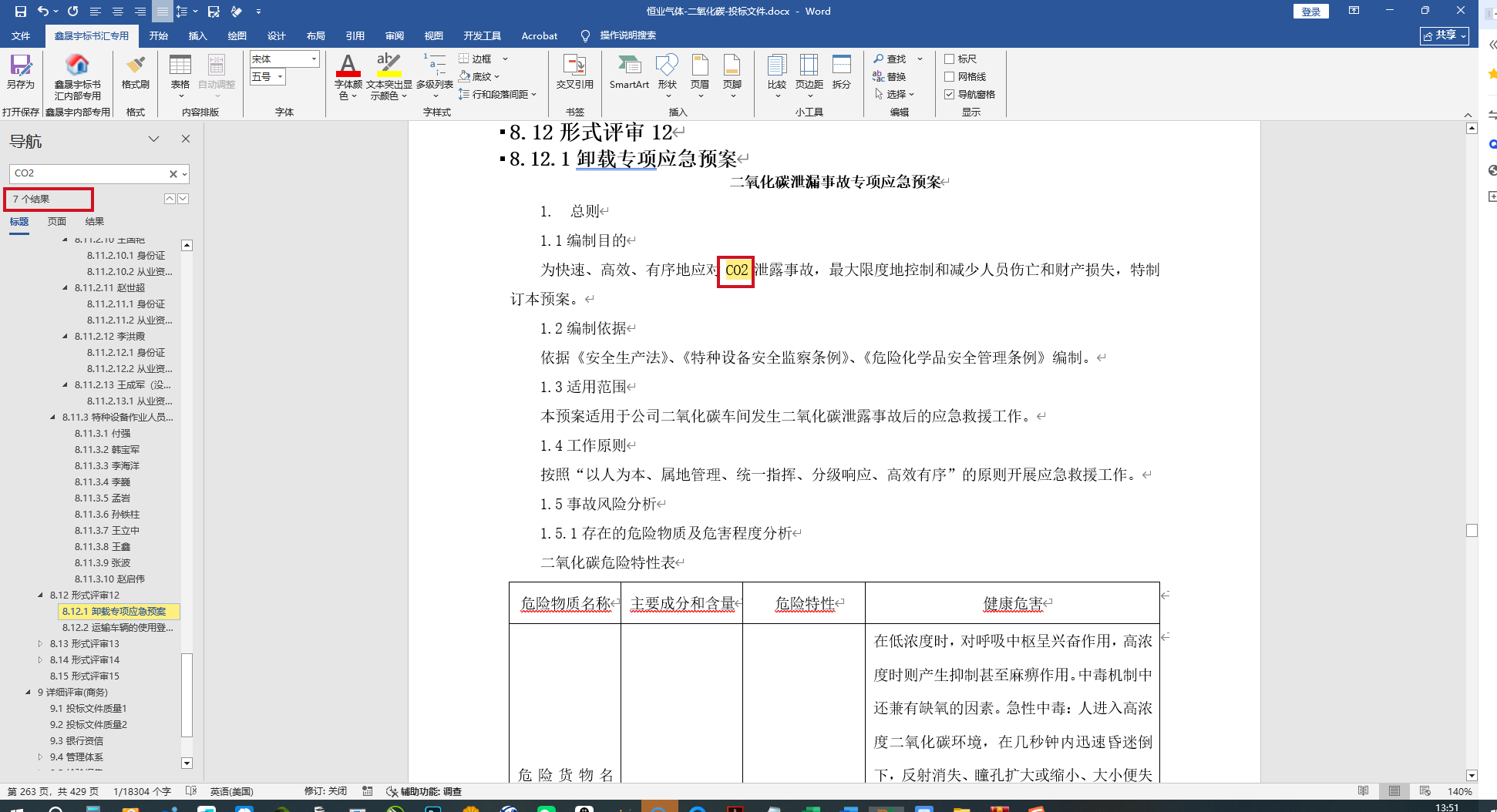Open the 五号 font size dropdown
The height and width of the screenshot is (812, 1497).
click(280, 77)
